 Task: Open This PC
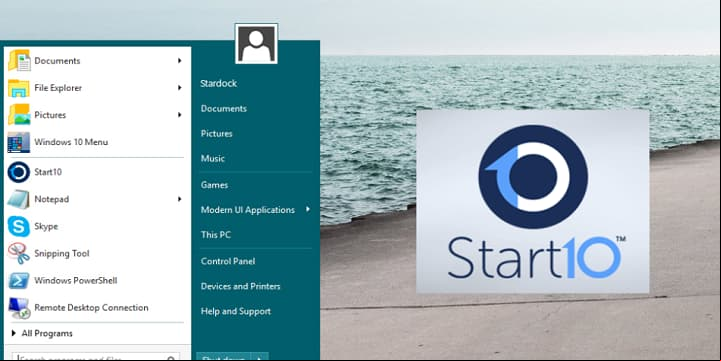[216, 235]
